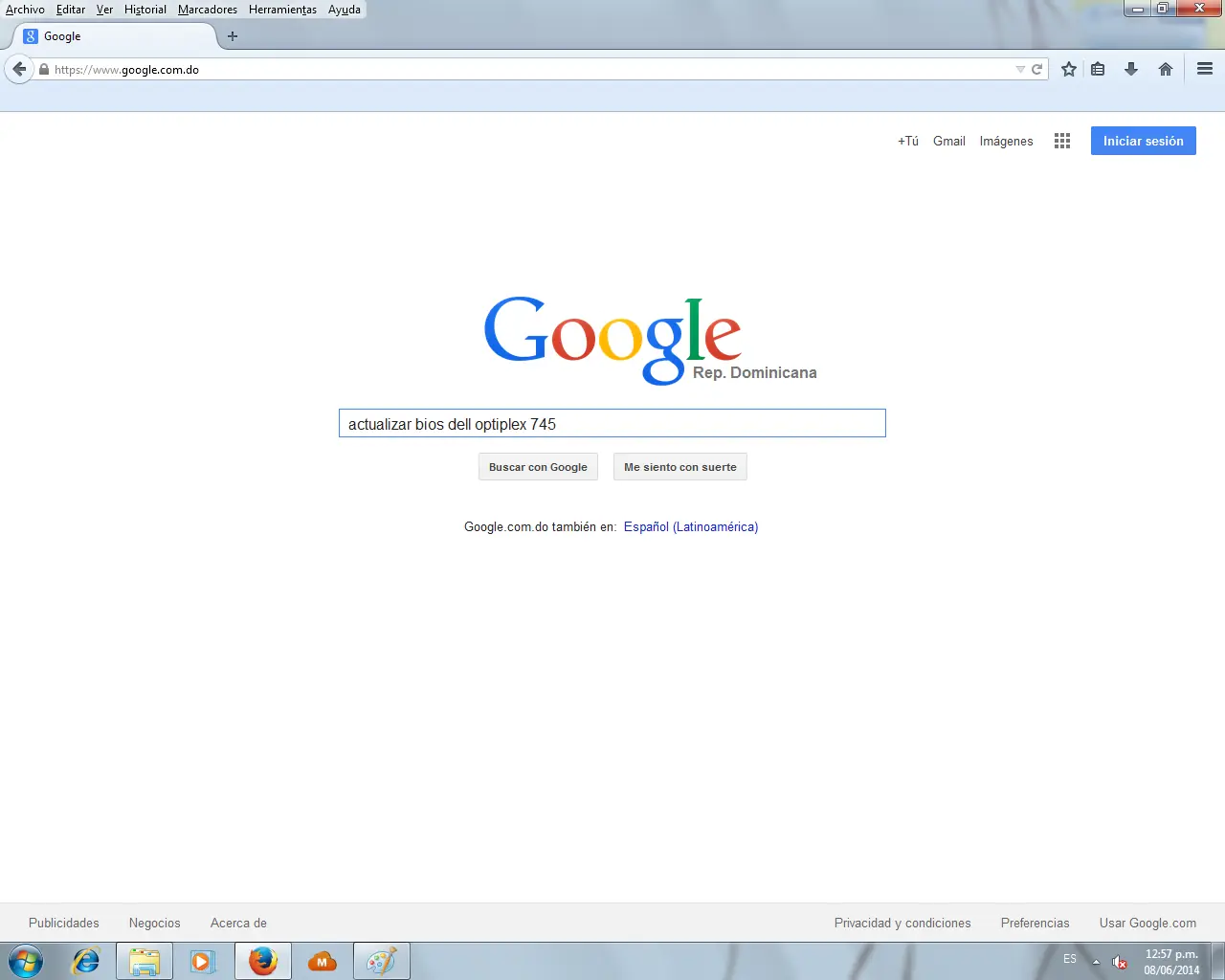Open the Preferencias footer link

pyautogui.click(x=1036, y=923)
